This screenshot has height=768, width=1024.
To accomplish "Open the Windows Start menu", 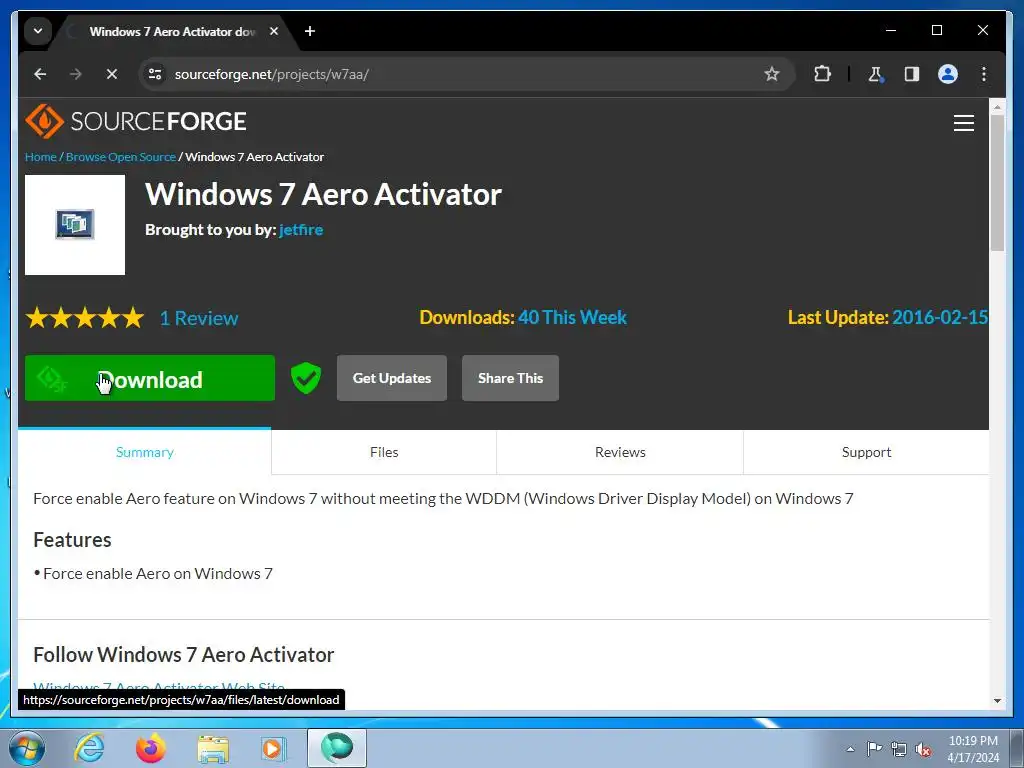I will [27, 748].
